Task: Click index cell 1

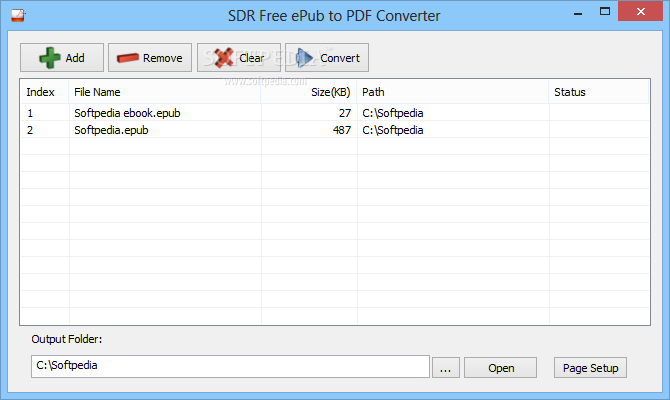Action: [x=30, y=113]
